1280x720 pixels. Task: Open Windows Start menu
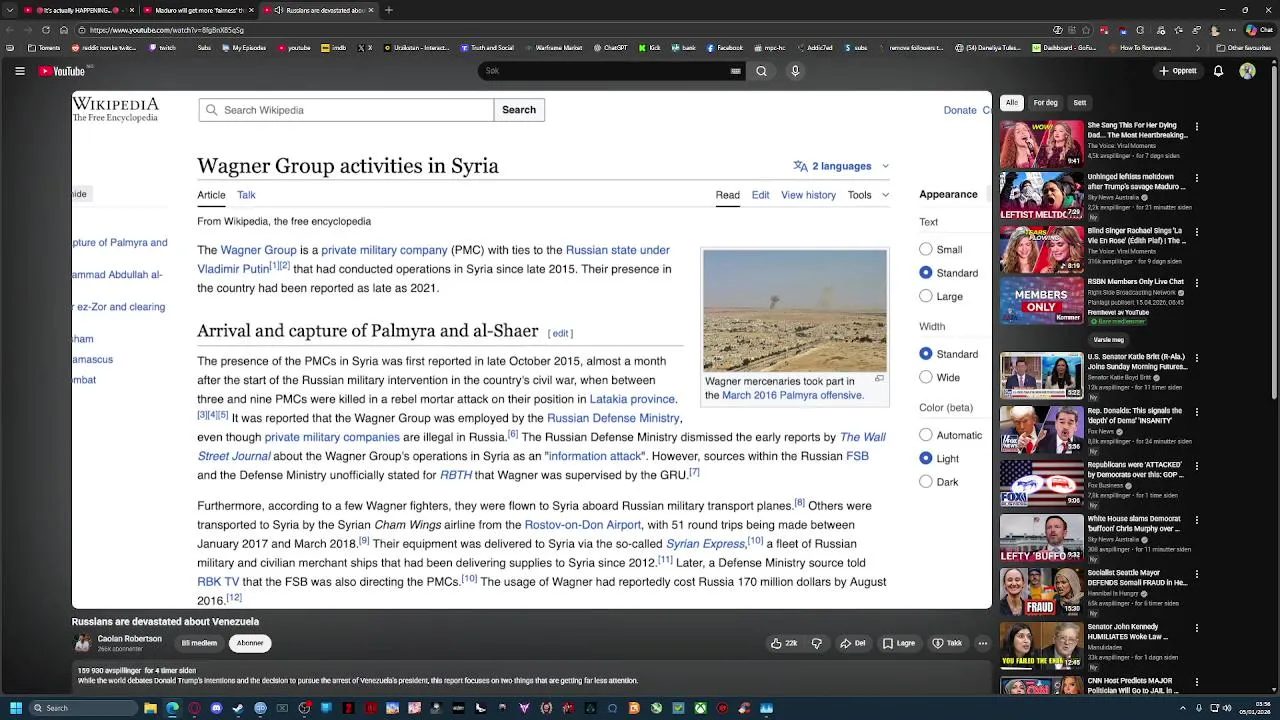[16, 708]
